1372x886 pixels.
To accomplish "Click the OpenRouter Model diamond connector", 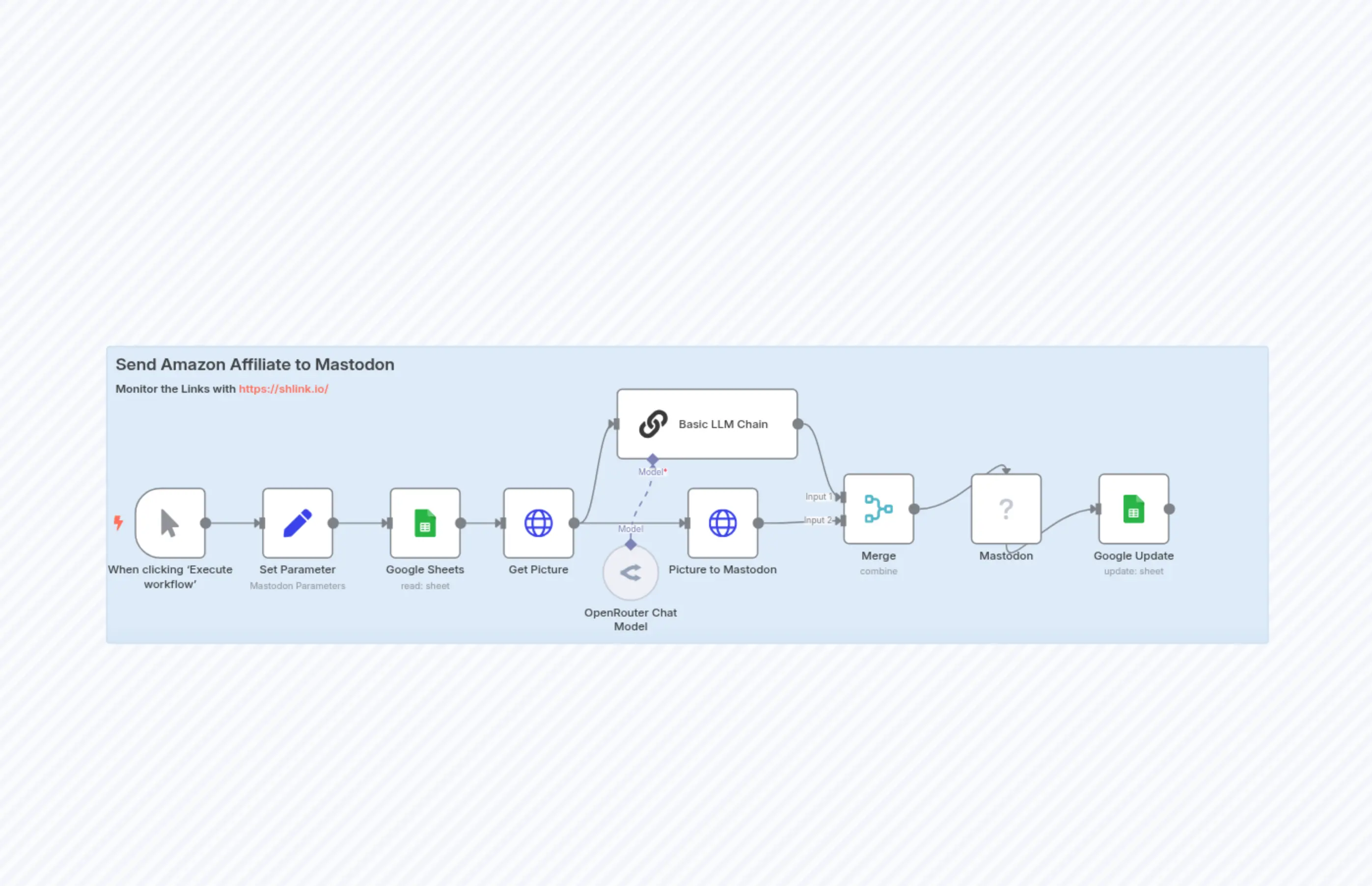I will point(631,544).
